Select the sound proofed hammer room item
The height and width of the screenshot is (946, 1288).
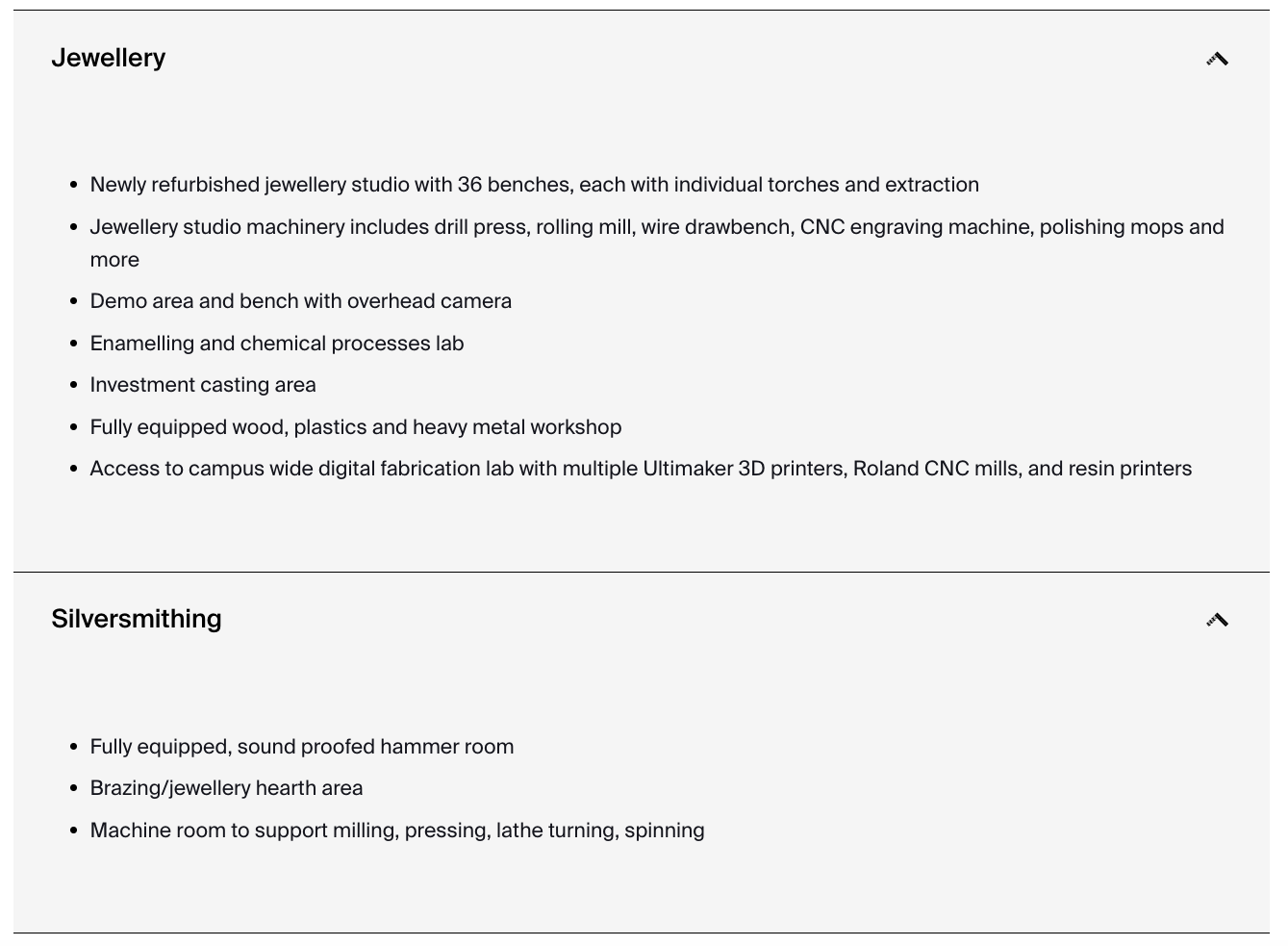click(x=302, y=747)
